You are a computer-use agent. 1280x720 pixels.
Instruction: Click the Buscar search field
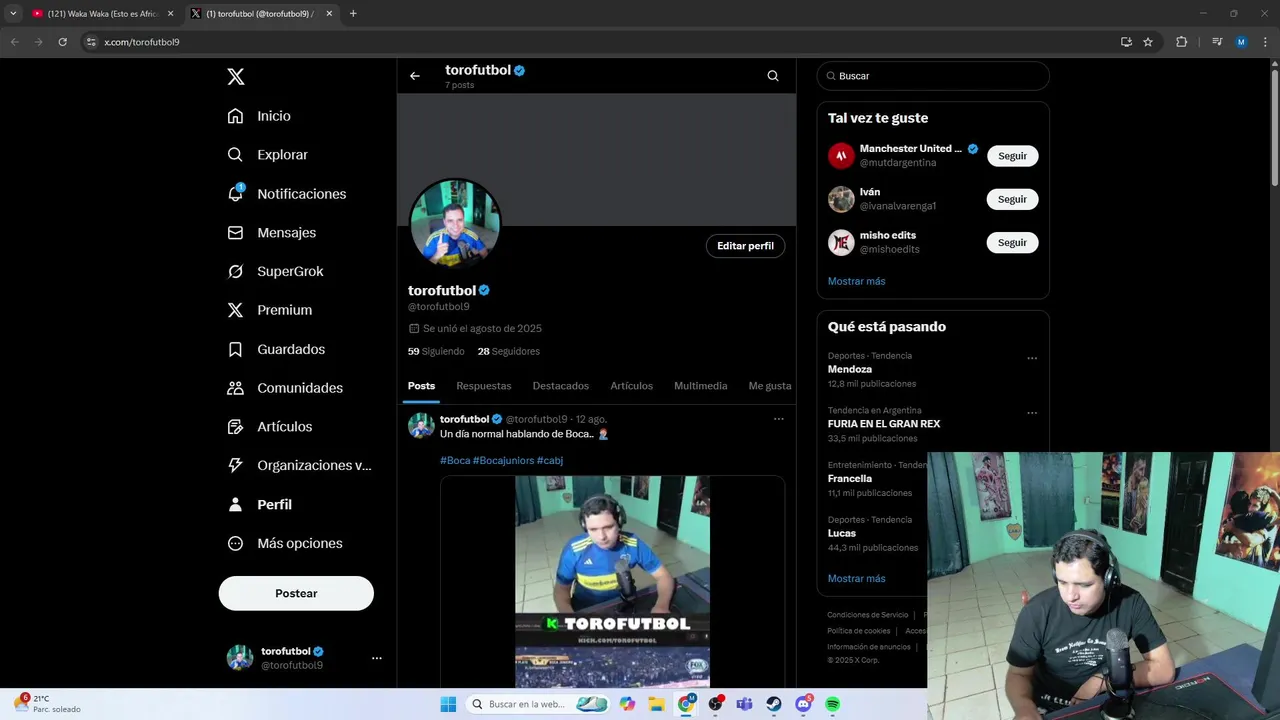[x=933, y=76]
